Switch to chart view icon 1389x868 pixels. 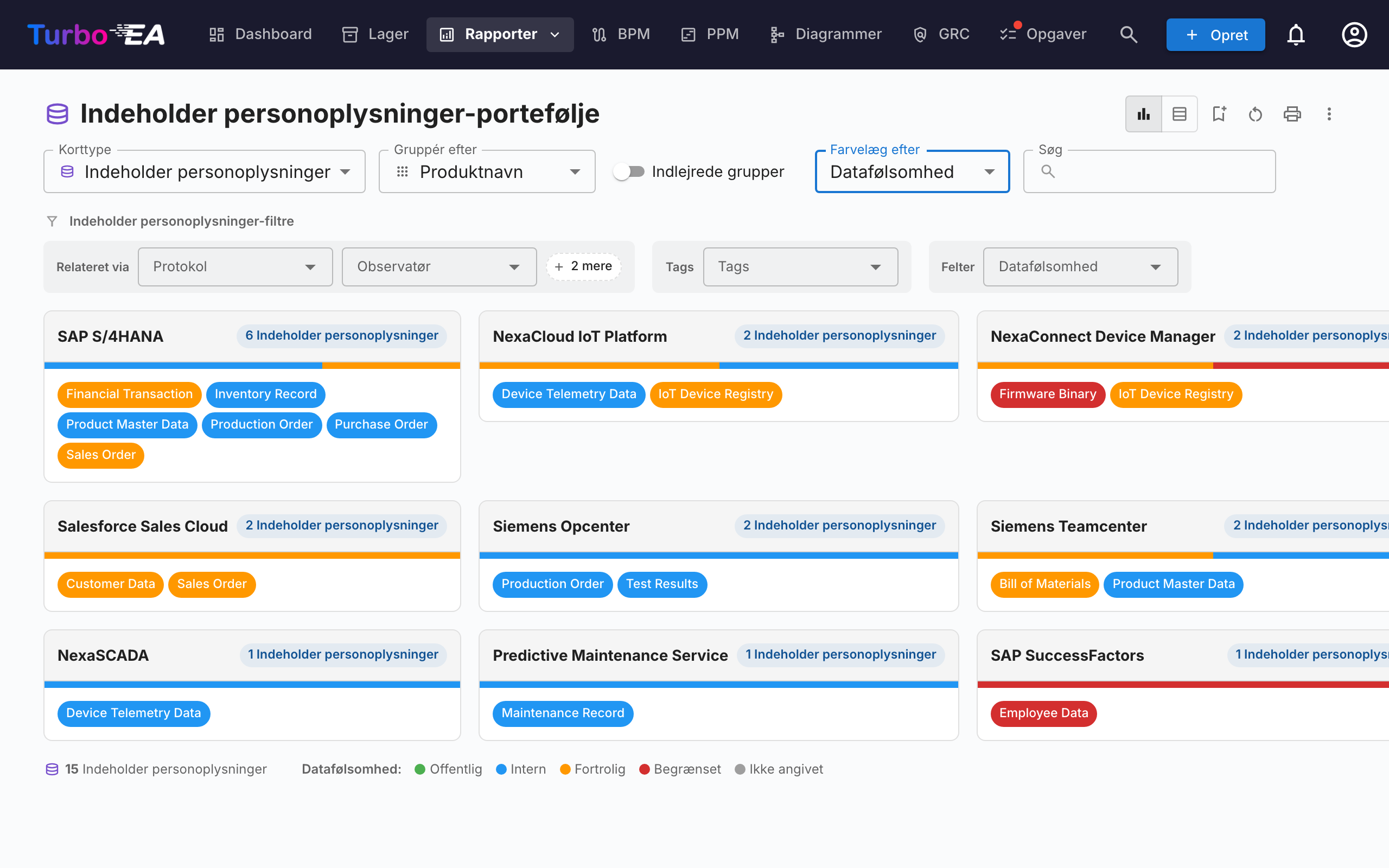click(x=1143, y=114)
